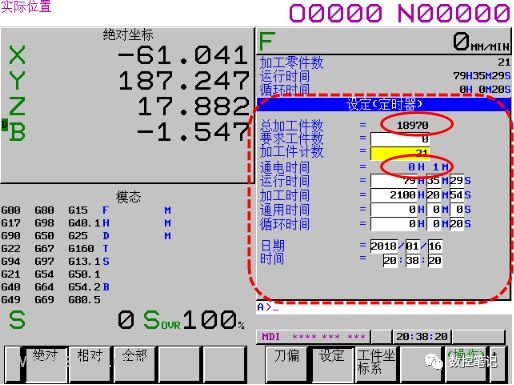Click the second 20 field of 时间
This screenshot has height=385, width=514.
[435, 260]
